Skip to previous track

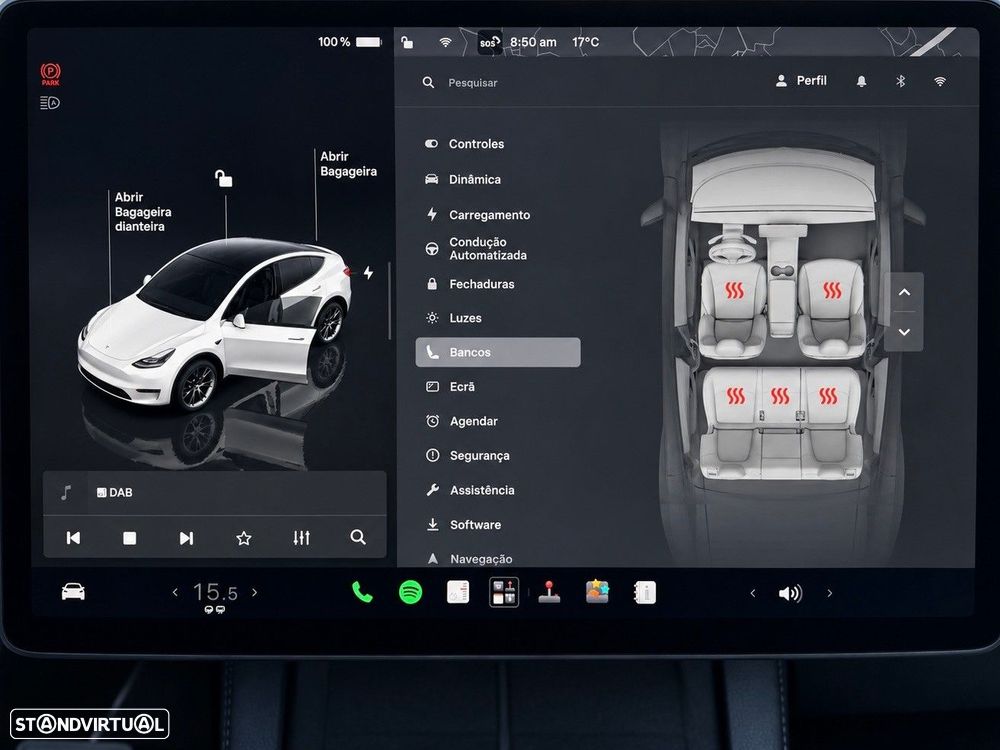(73, 538)
